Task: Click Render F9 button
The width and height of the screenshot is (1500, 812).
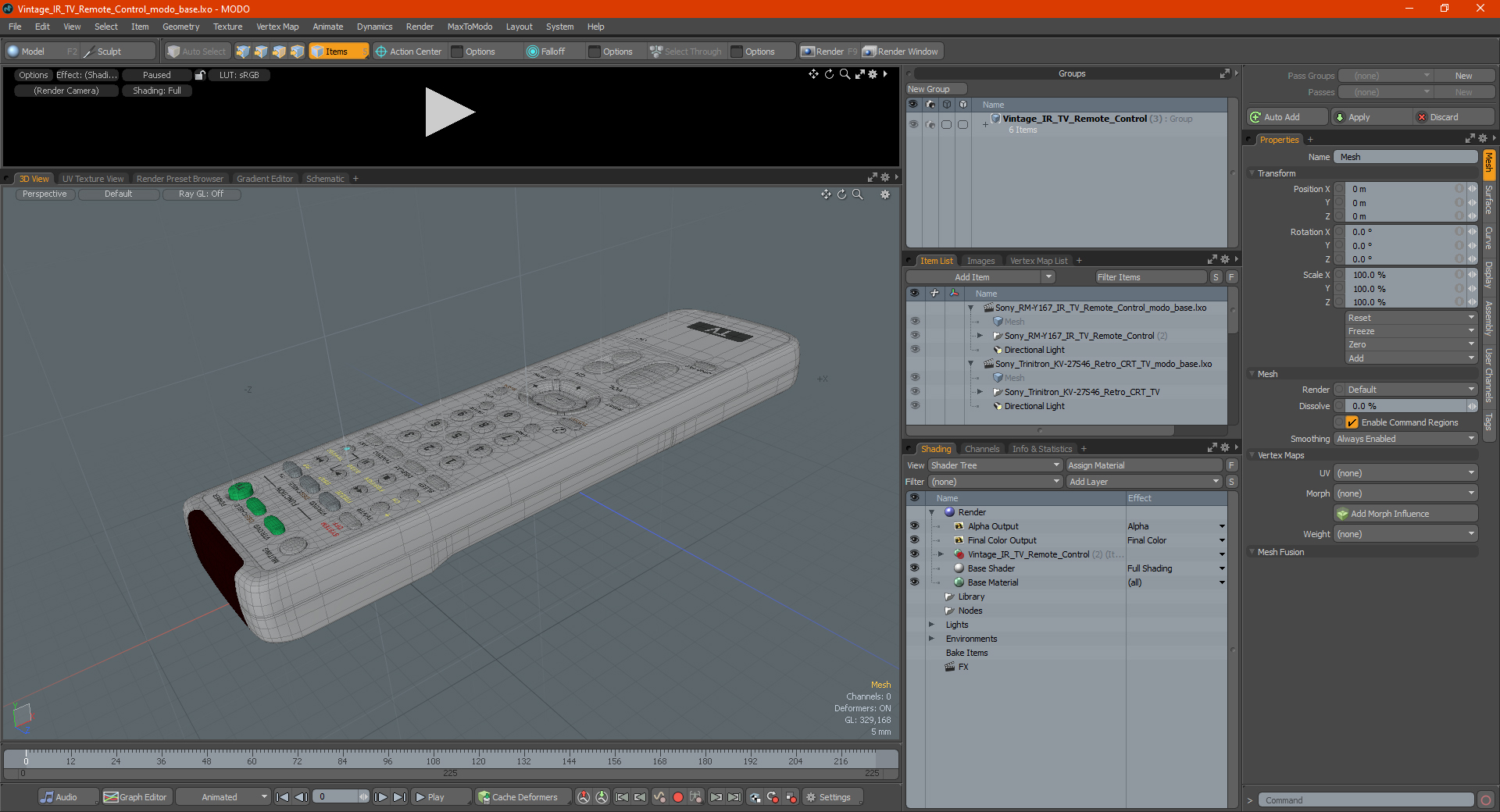Action: 829,52
